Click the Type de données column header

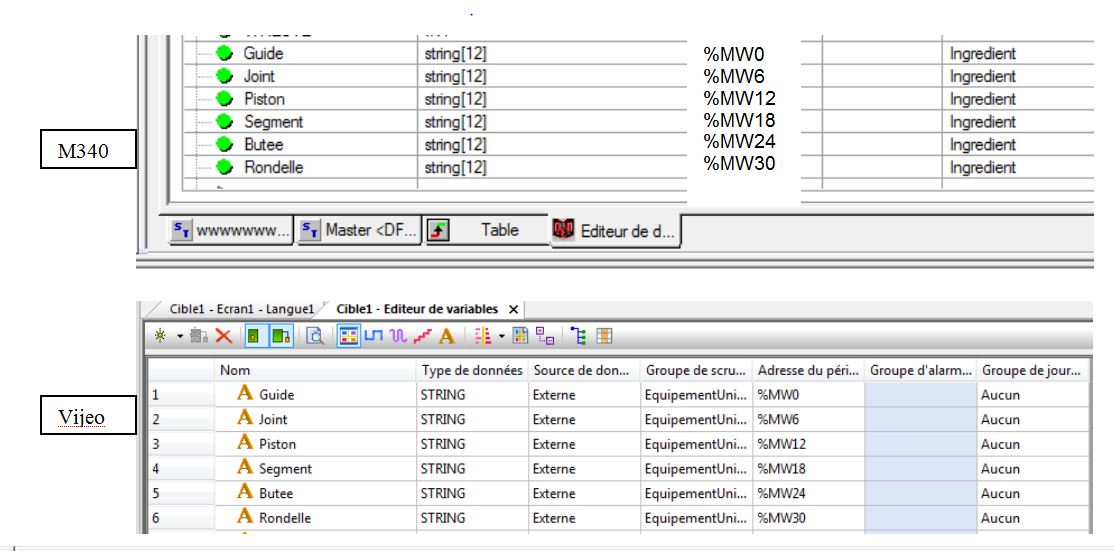point(472,371)
